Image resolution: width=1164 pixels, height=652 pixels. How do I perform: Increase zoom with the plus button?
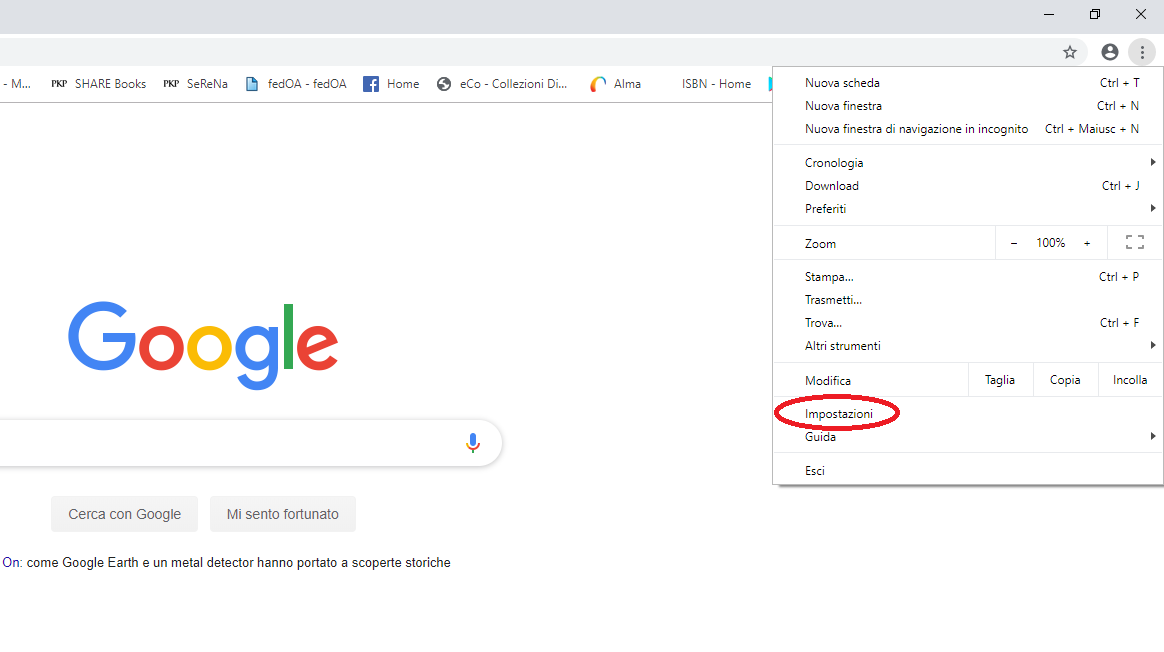coord(1087,243)
